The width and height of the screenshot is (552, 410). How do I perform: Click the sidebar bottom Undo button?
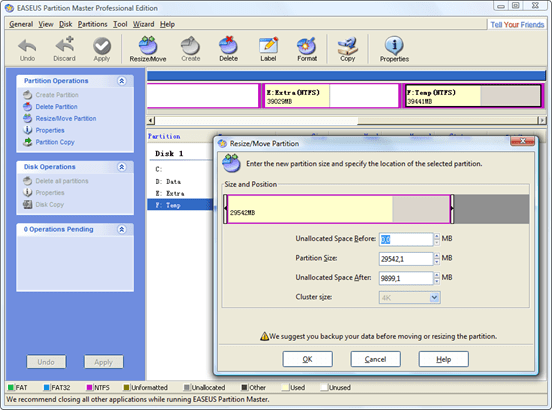pos(46,362)
